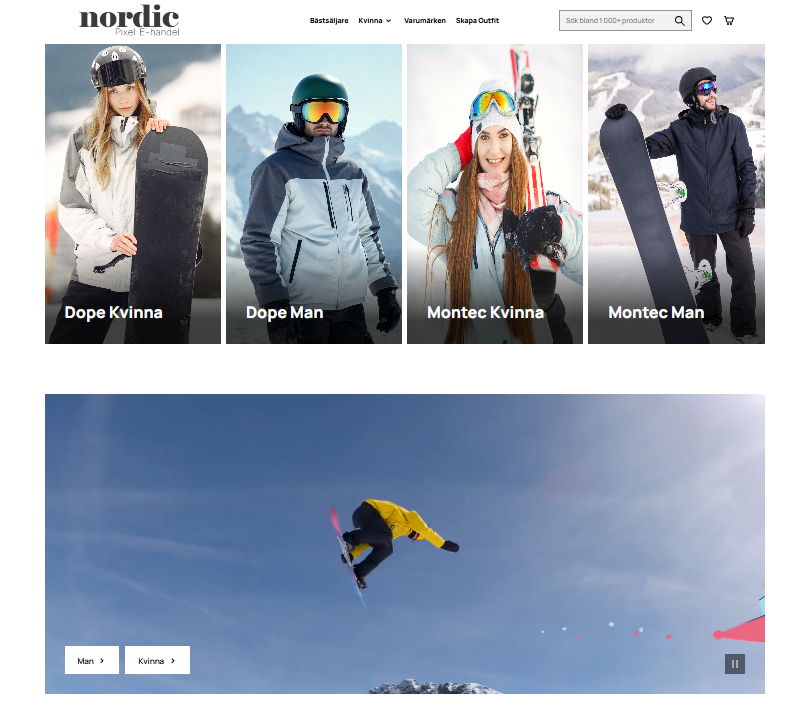
Task: Open the Montec Kvinna category card
Action: (495, 194)
